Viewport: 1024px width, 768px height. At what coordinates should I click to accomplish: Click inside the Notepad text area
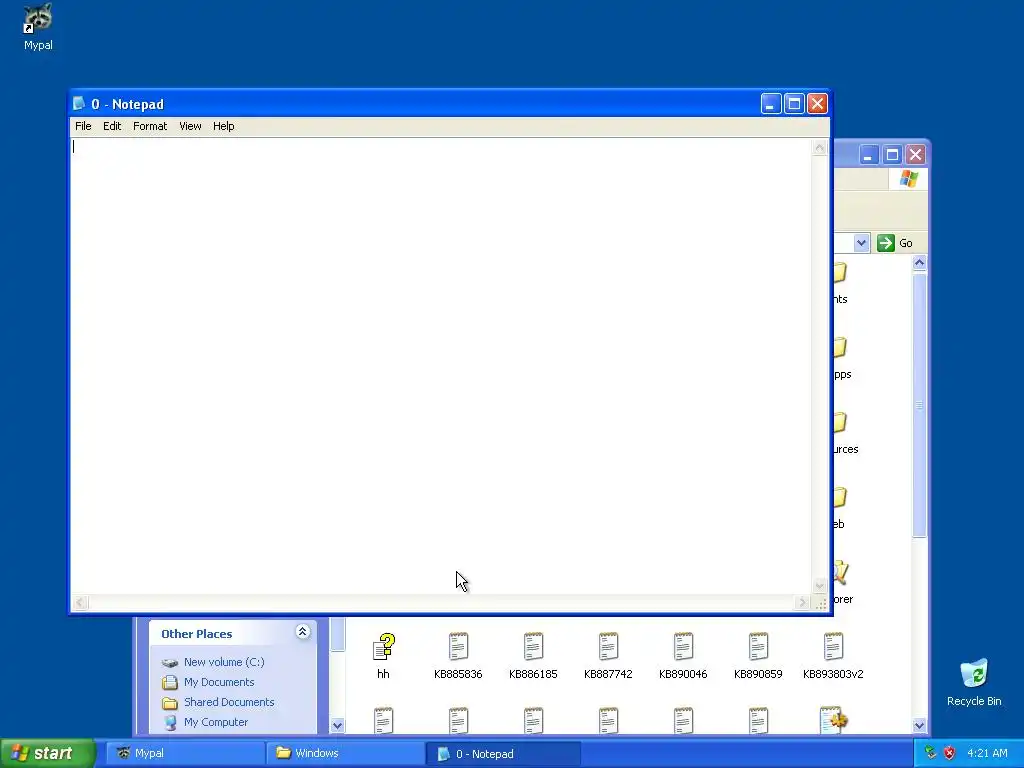441,366
